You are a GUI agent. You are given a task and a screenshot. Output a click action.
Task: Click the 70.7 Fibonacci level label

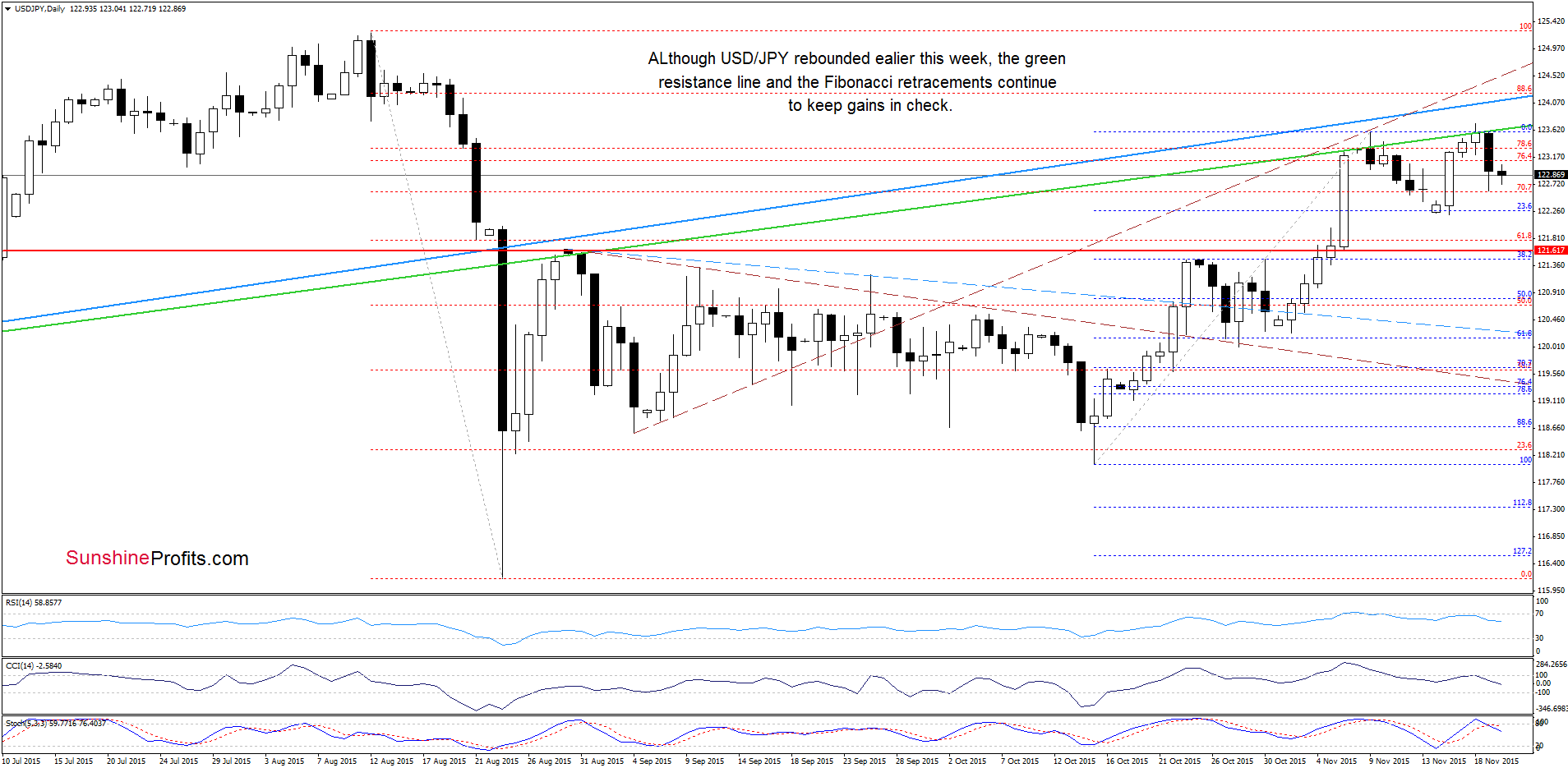tap(1524, 187)
